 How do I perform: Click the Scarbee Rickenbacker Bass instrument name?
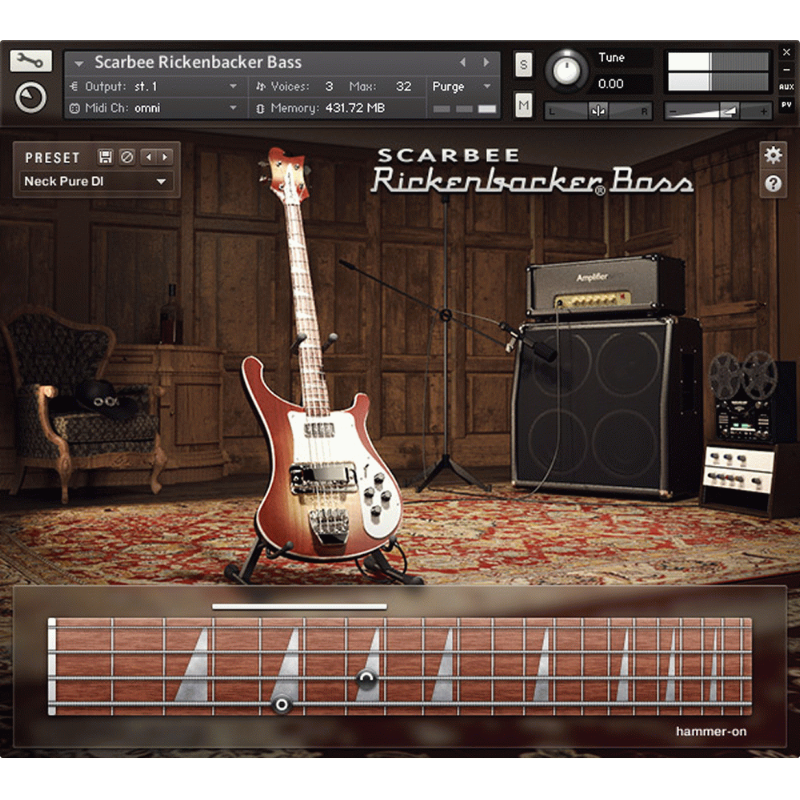[198, 62]
